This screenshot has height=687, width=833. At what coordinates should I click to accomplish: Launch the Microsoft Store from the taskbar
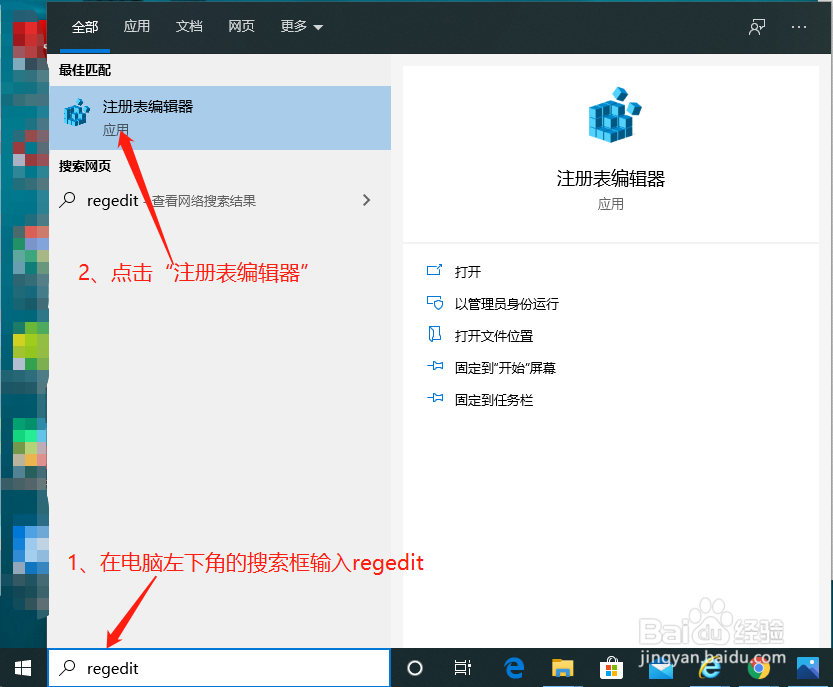[611, 667]
